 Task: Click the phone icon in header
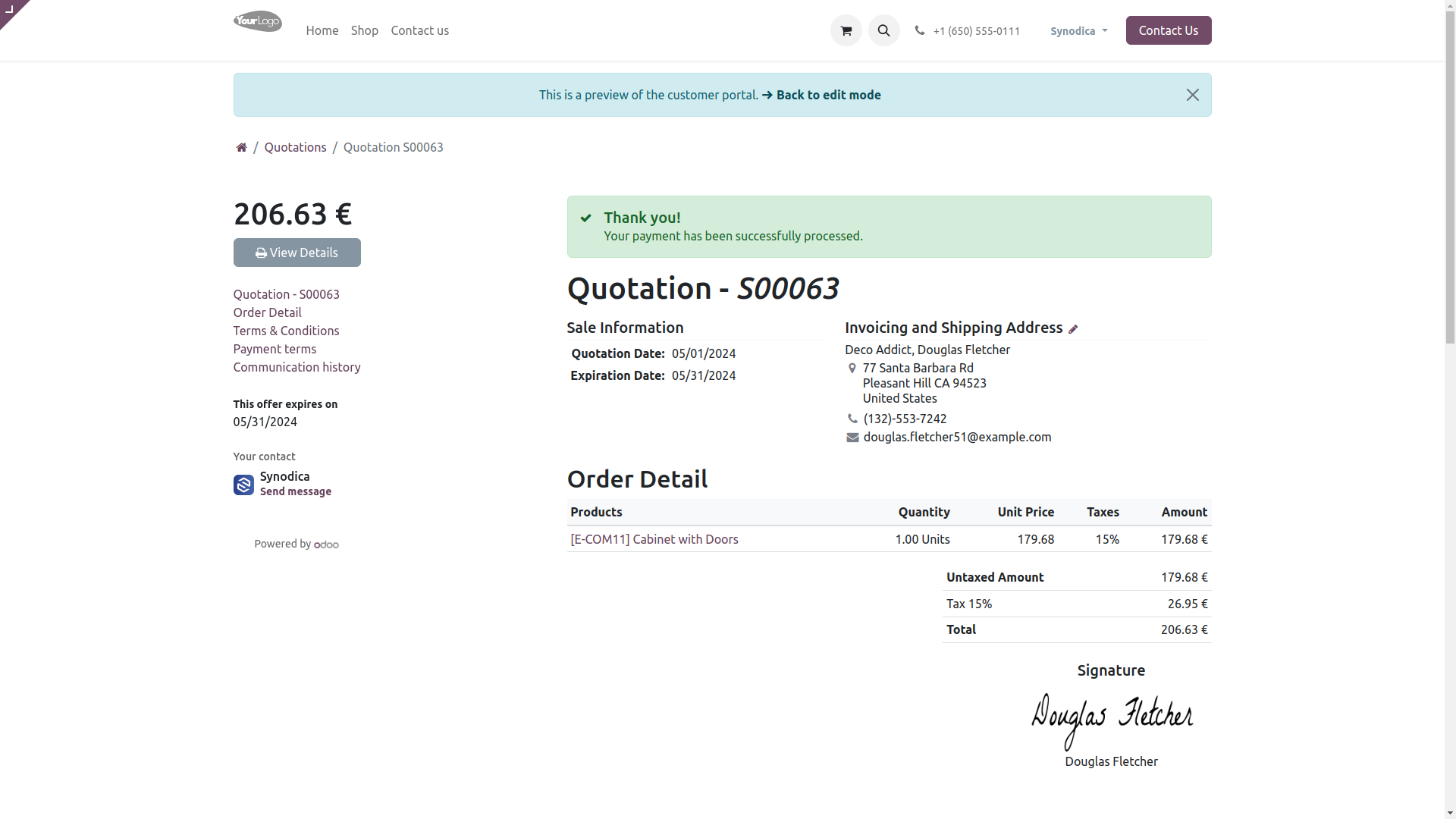point(919,30)
